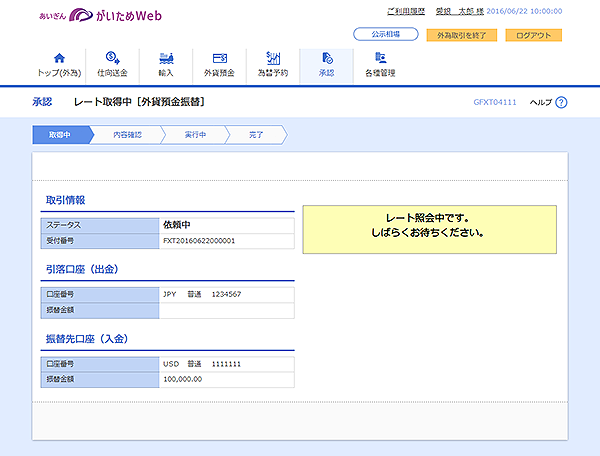600x456 pixels.
Task: Click the 取引情報 section heading
Action: [x=65, y=200]
